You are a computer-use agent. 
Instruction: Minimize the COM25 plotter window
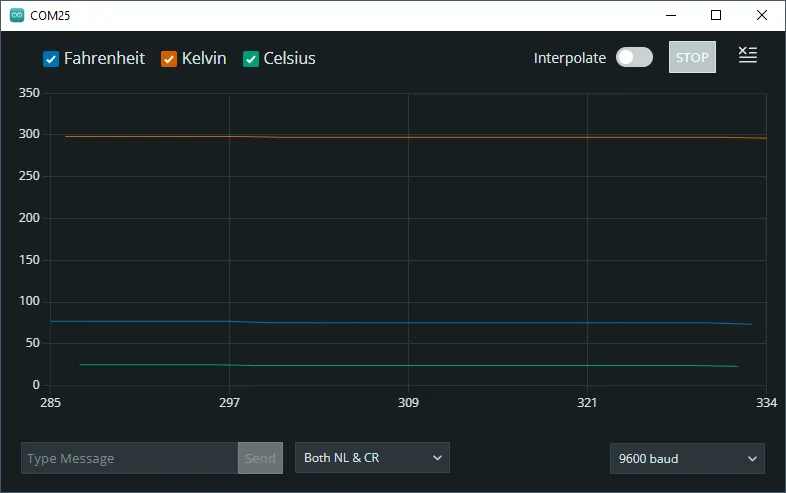pyautogui.click(x=669, y=16)
